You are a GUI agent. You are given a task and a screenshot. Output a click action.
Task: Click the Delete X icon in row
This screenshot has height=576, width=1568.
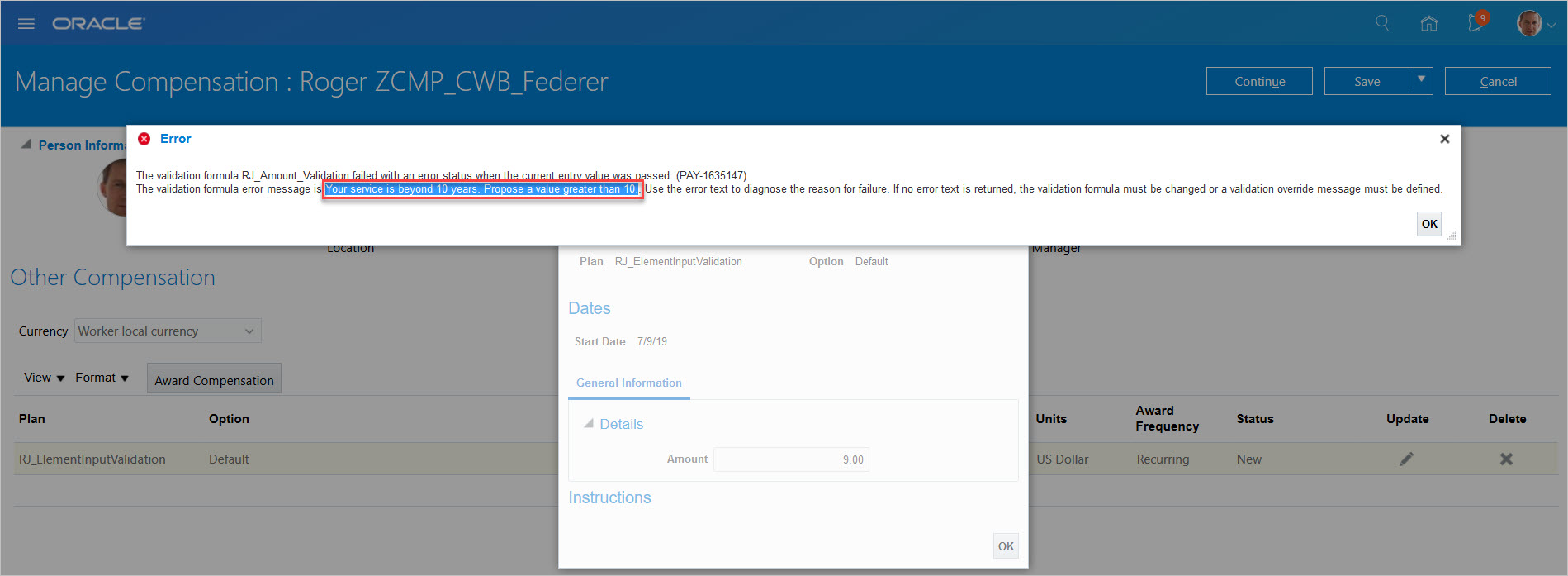click(1506, 459)
